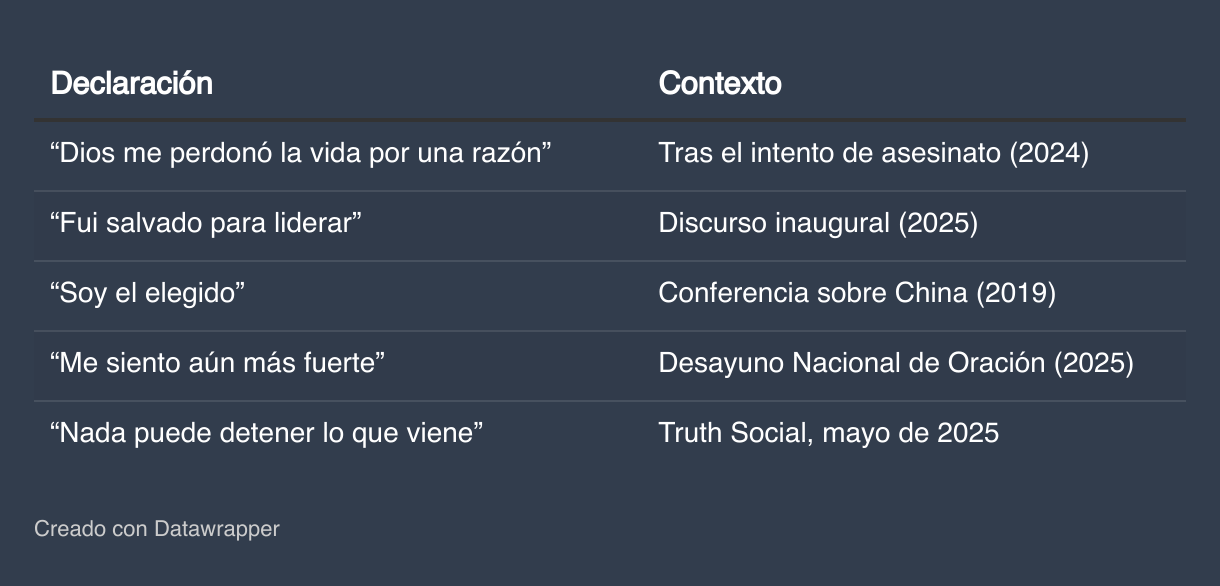Click the “Desayuno Nacional de Oración (2025)” cell
Screen dimensions: 1220x586
click(895, 363)
